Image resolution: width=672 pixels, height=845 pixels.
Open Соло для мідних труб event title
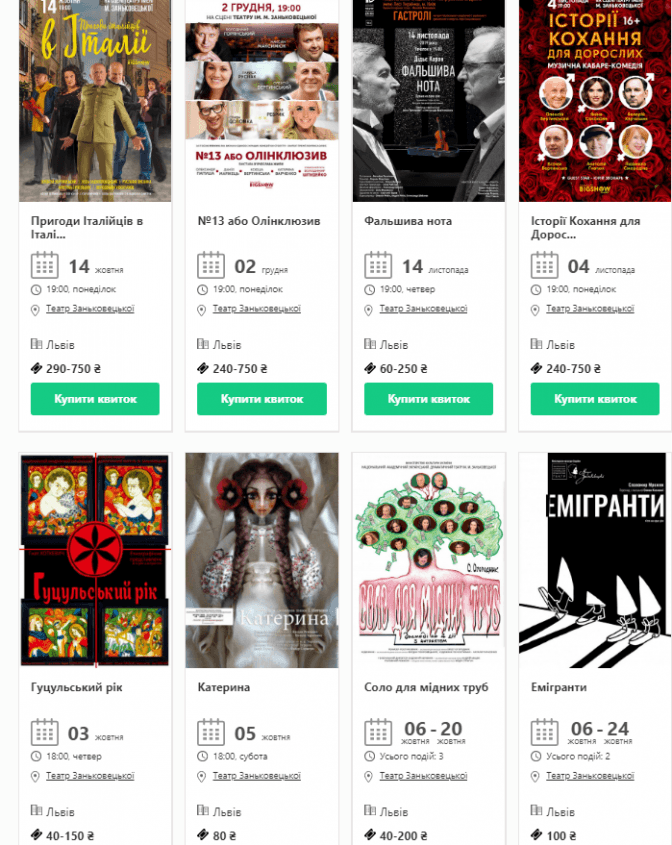426,688
